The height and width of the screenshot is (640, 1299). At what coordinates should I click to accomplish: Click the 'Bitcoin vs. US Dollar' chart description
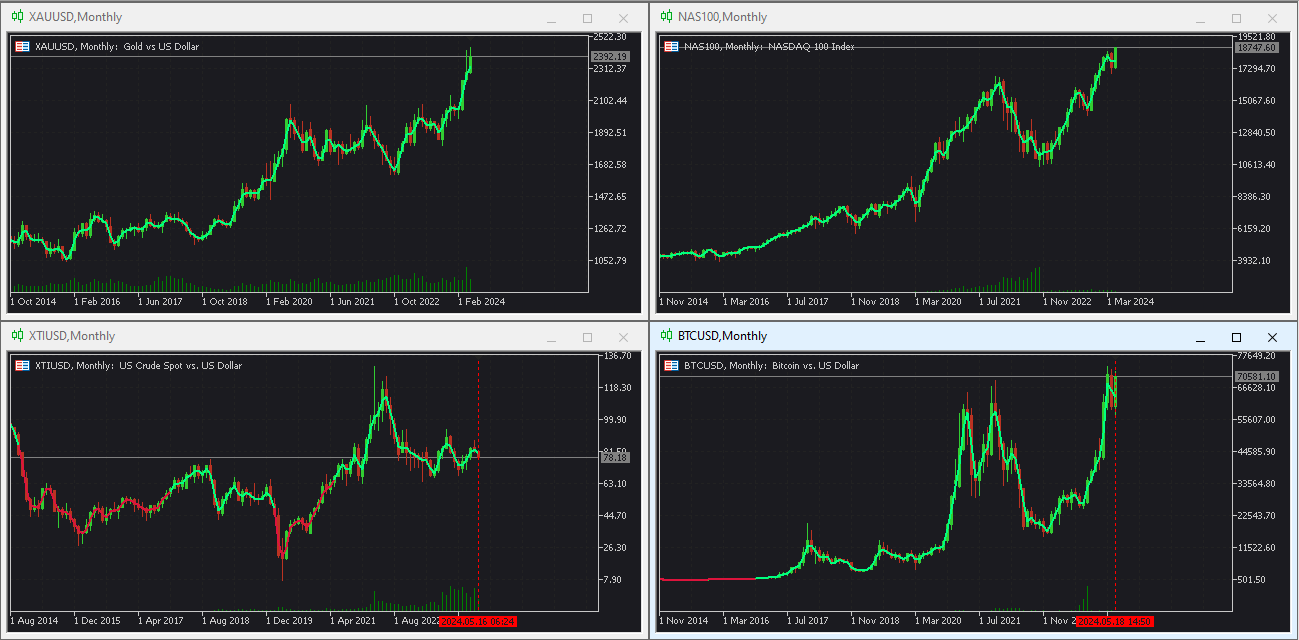click(813, 365)
